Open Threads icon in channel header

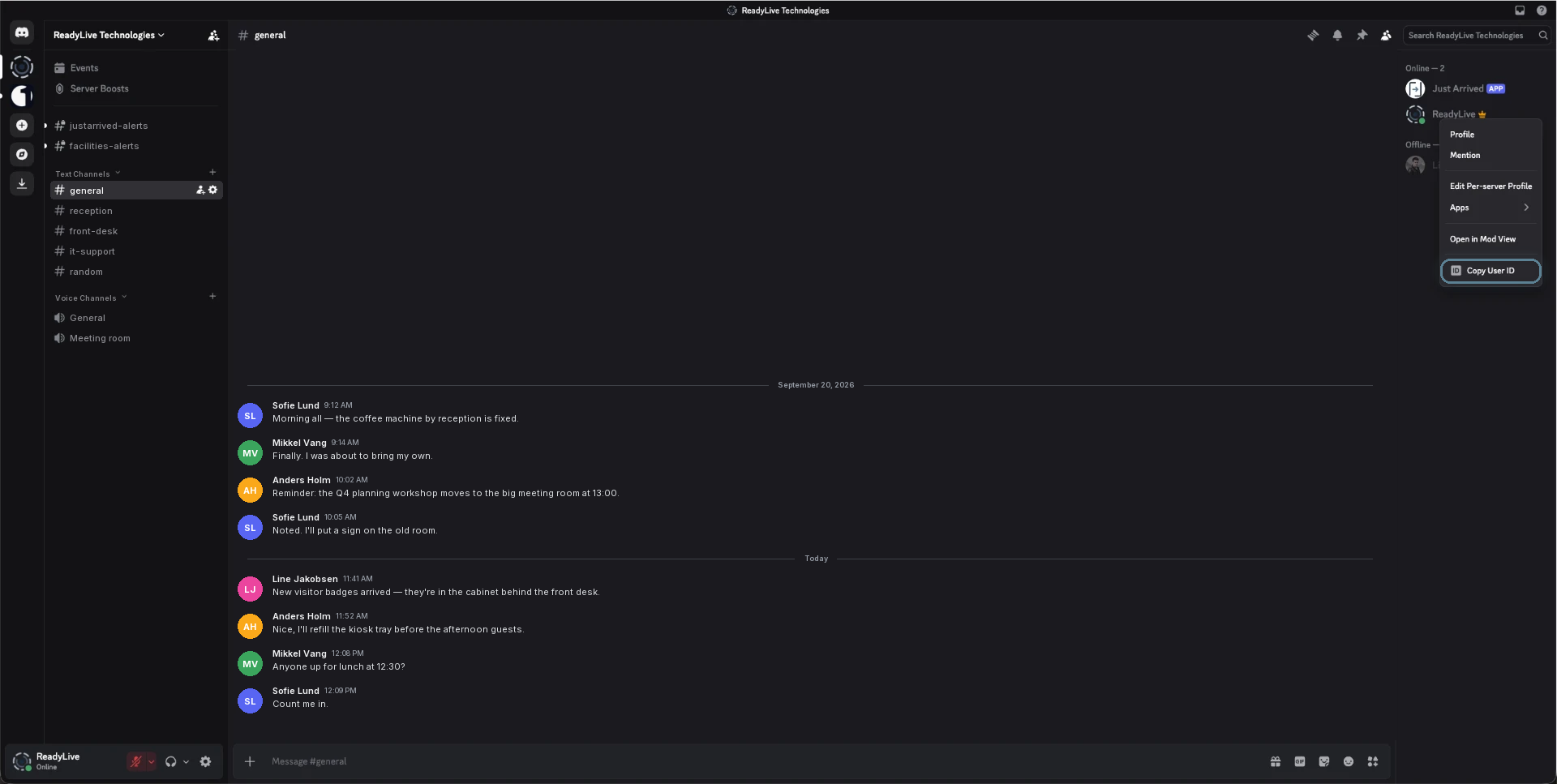(x=1313, y=35)
